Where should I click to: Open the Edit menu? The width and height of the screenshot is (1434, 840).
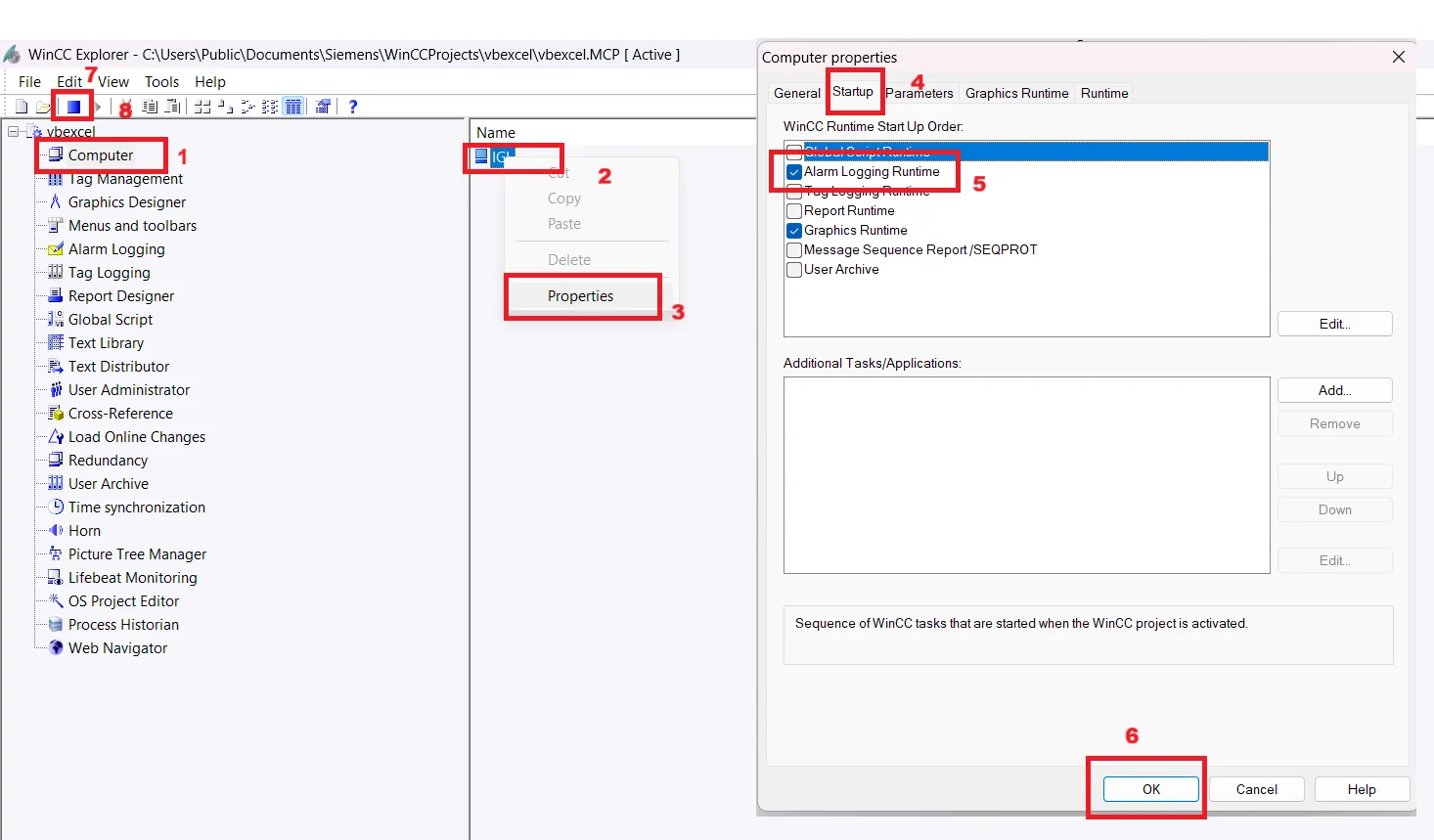[68, 82]
